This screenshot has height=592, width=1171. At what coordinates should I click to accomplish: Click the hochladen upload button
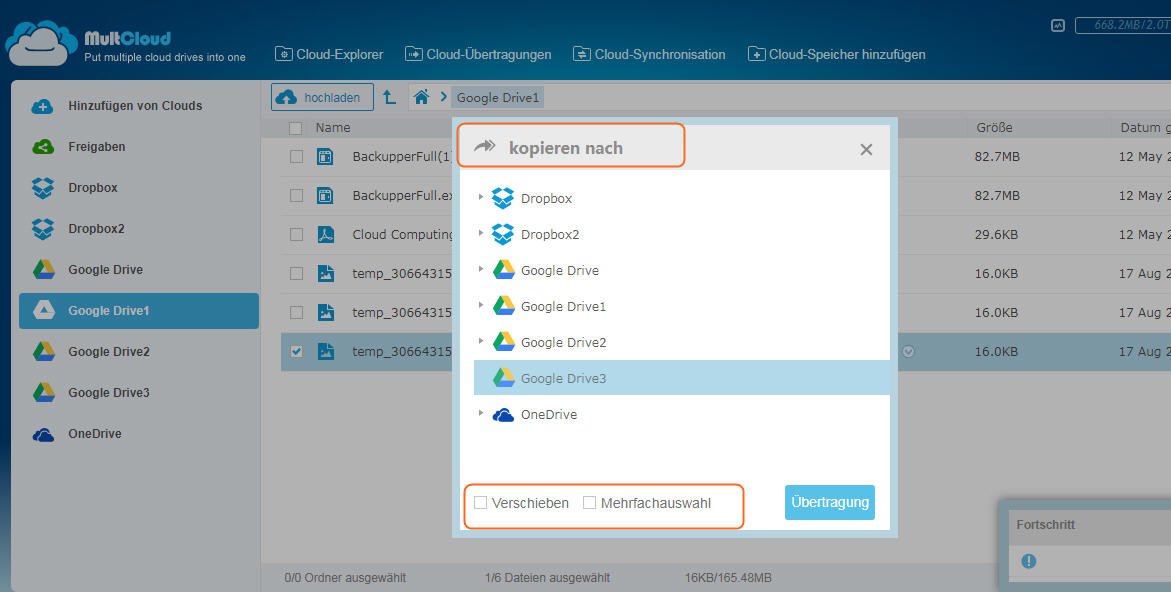[321, 97]
